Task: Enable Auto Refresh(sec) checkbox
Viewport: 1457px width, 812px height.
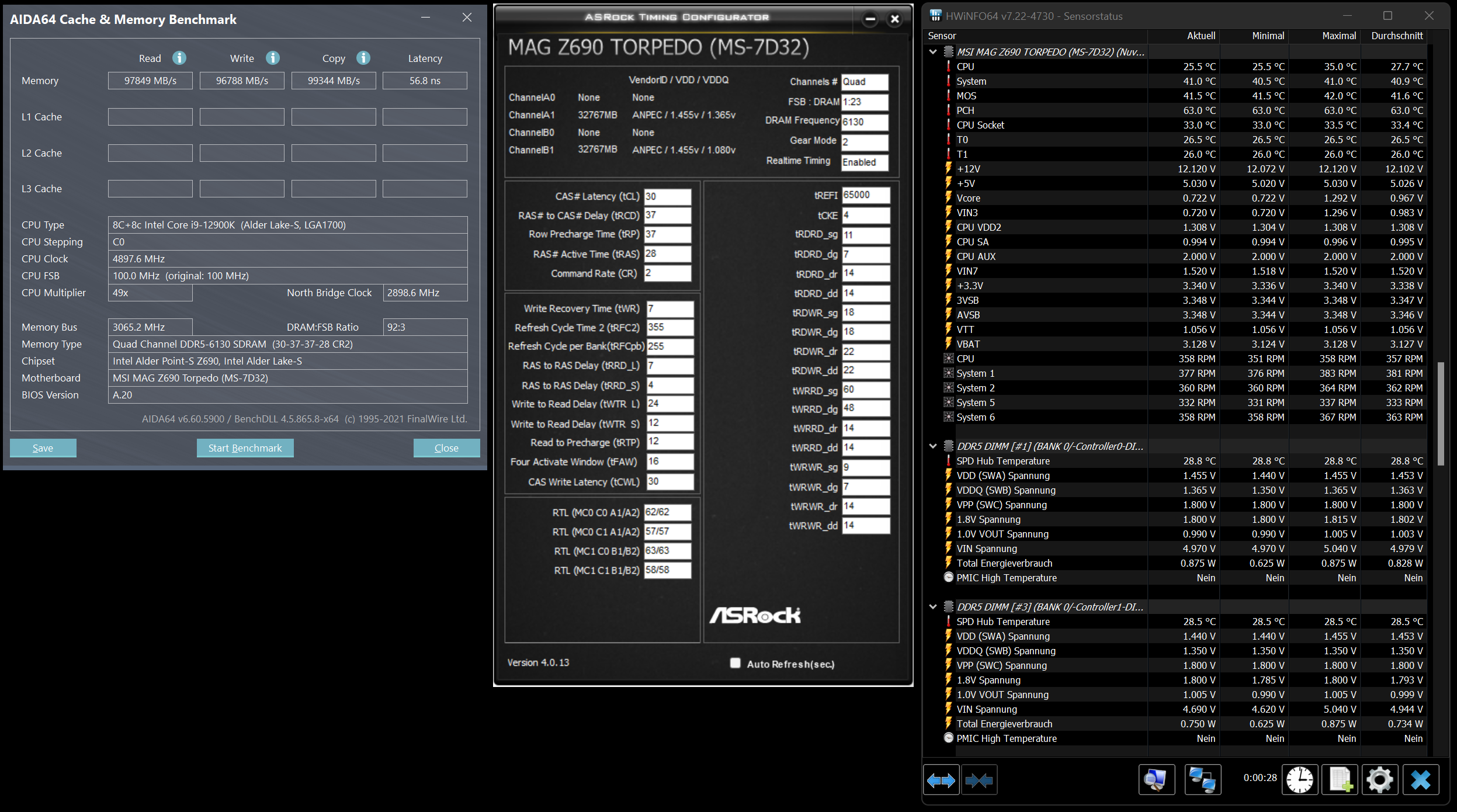Action: click(x=735, y=663)
